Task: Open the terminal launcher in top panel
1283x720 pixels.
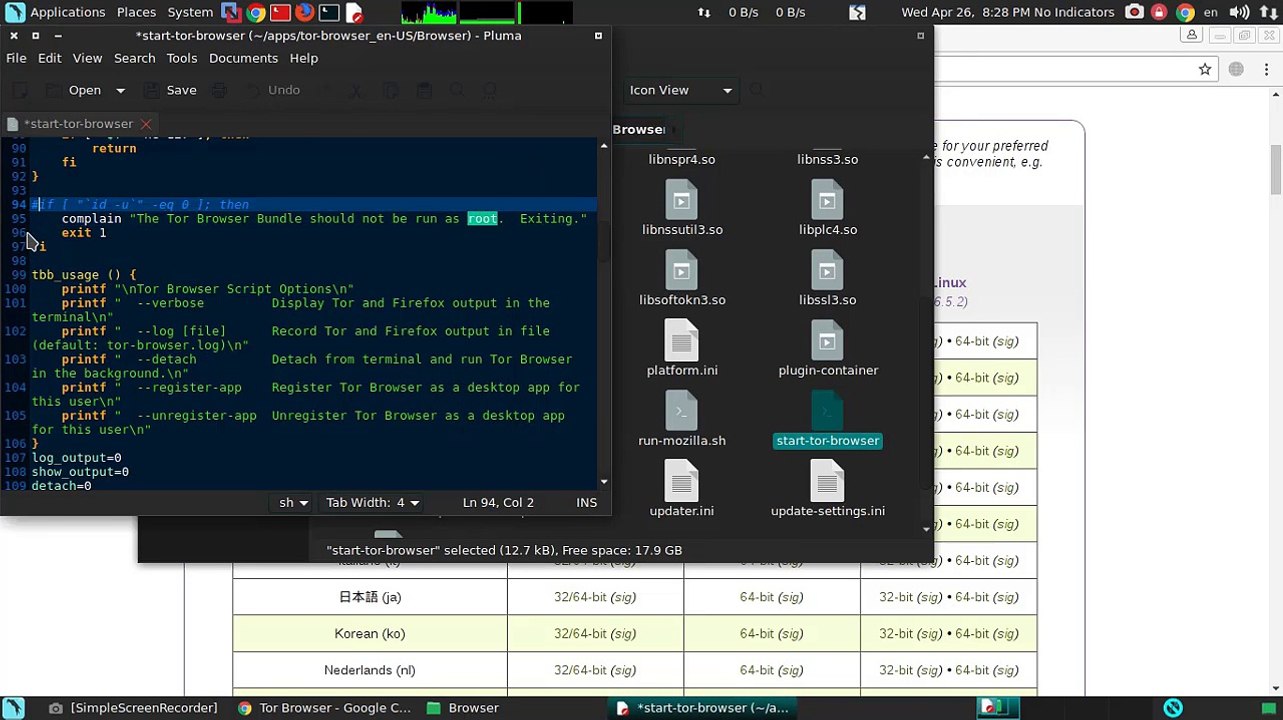Action: (329, 12)
